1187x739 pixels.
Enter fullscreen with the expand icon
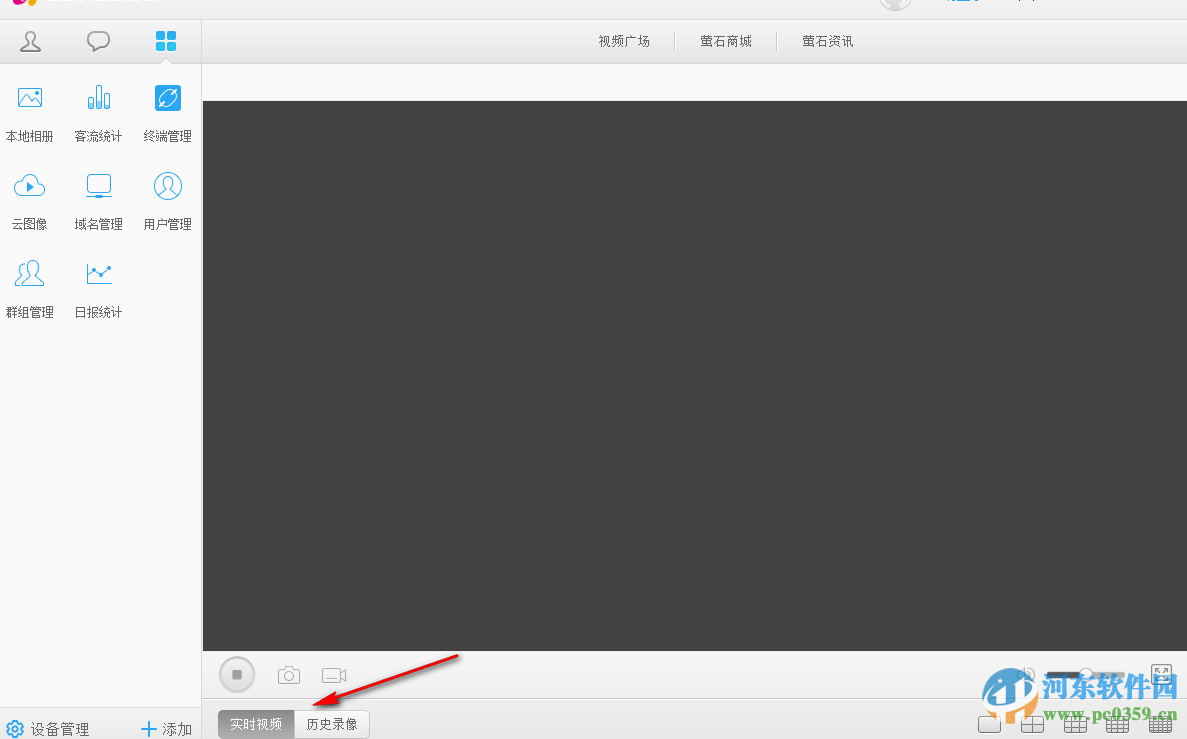pyautogui.click(x=1161, y=674)
